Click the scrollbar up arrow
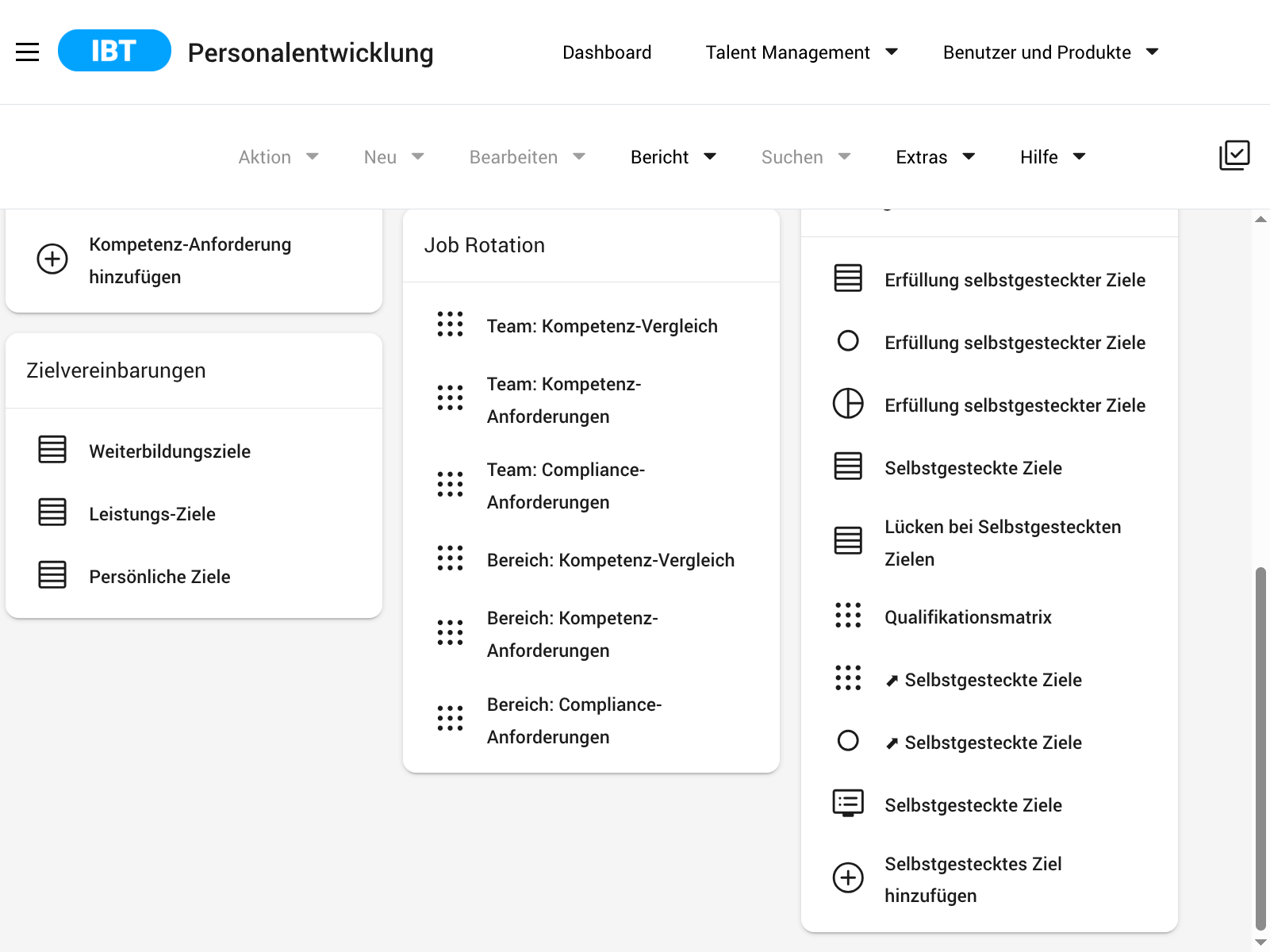 click(x=1260, y=219)
